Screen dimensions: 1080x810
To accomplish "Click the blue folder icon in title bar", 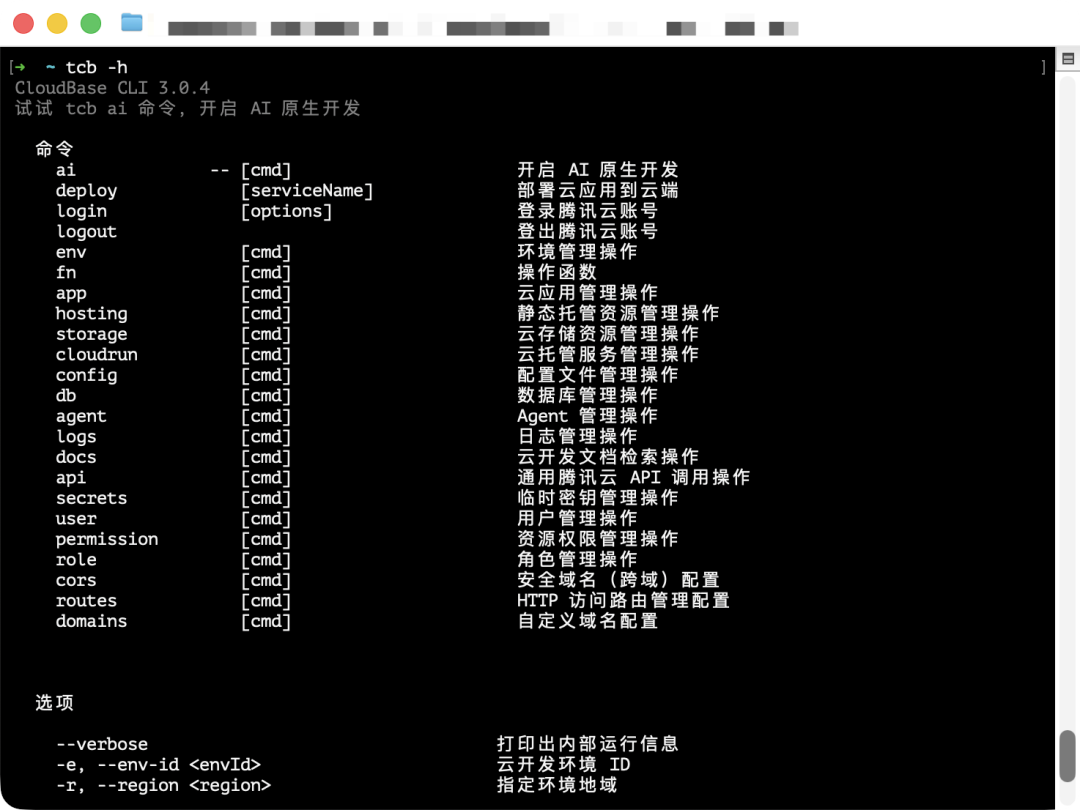I will coord(132,23).
